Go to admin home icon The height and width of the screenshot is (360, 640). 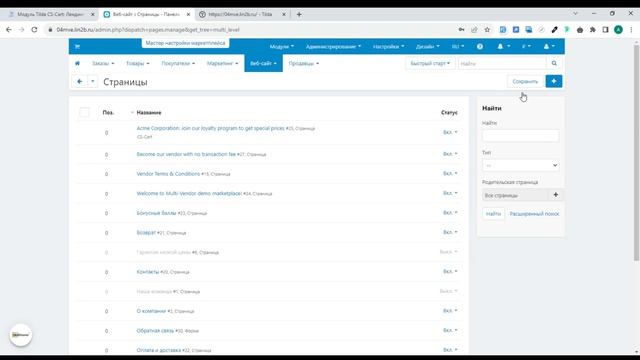pyautogui.click(x=77, y=63)
